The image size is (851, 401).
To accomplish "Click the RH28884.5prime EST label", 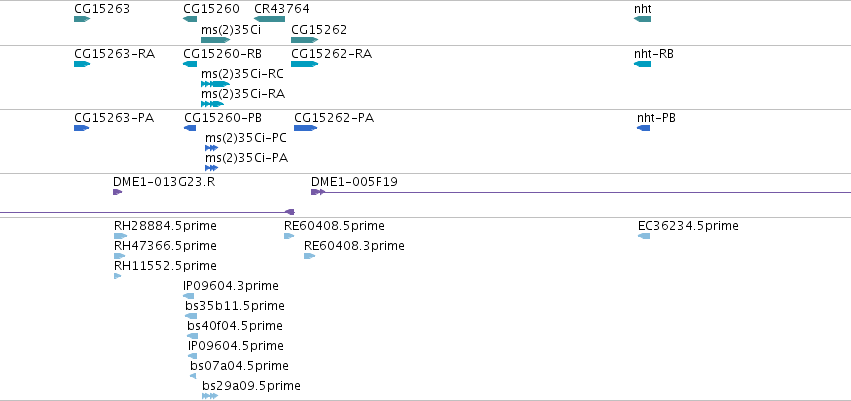I will click(165, 226).
